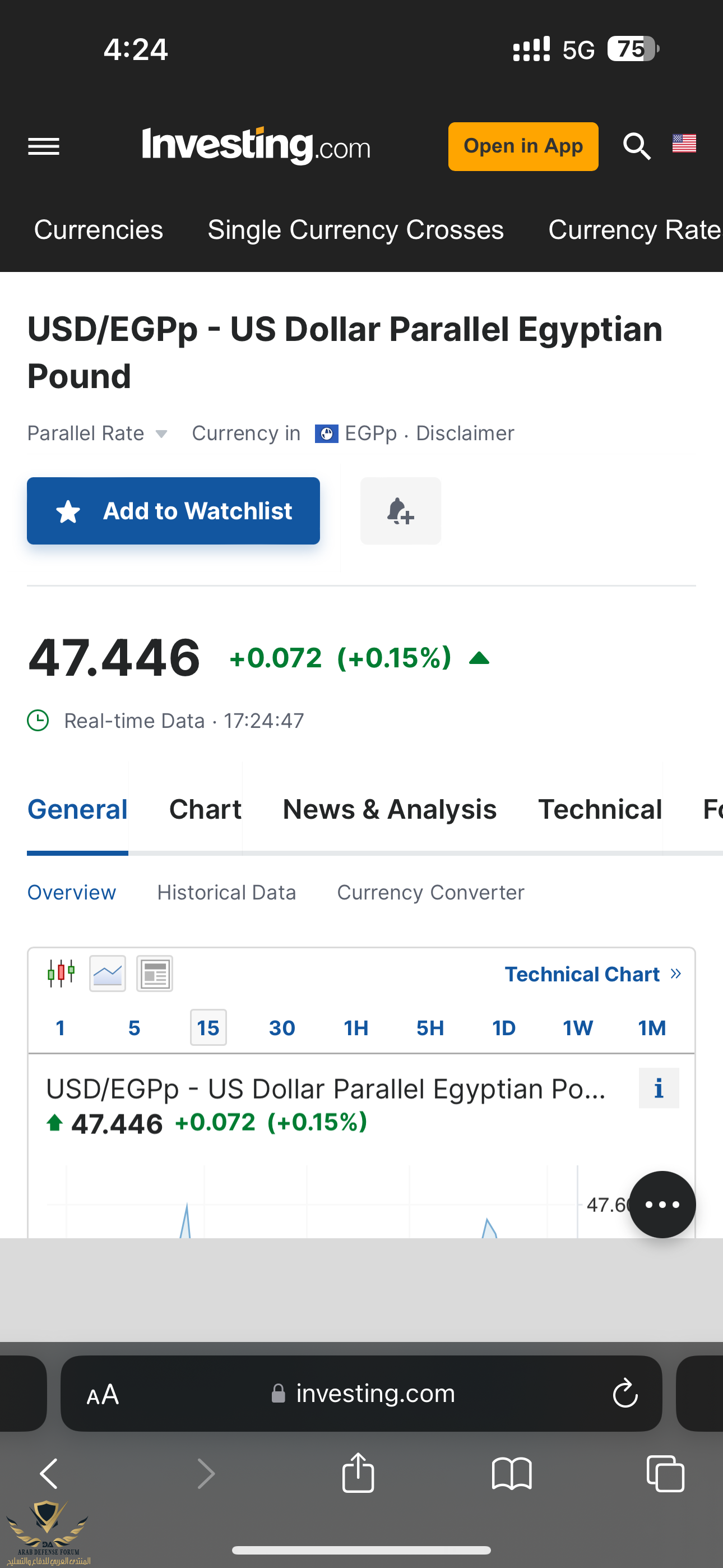723x1568 pixels.
Task: Open the Historical Data sub-tab
Action: (x=226, y=892)
